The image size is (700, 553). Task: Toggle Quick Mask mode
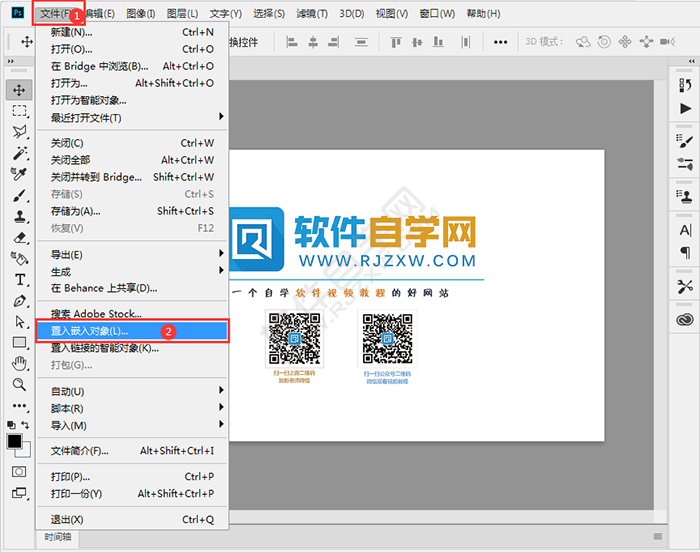[19, 471]
